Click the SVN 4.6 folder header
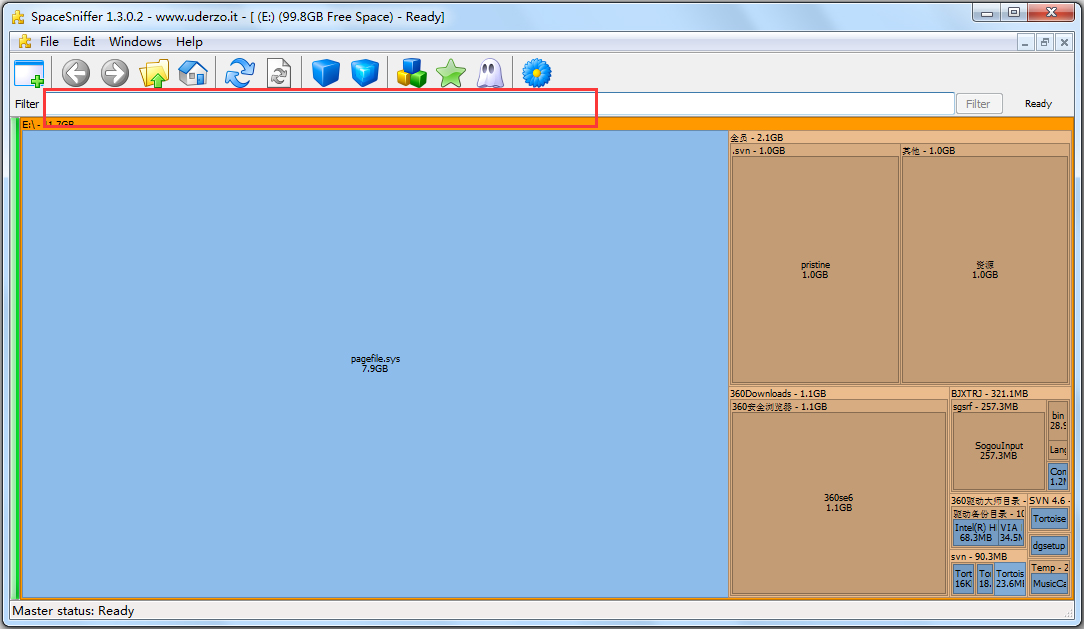This screenshot has height=629, width=1084. (1049, 500)
